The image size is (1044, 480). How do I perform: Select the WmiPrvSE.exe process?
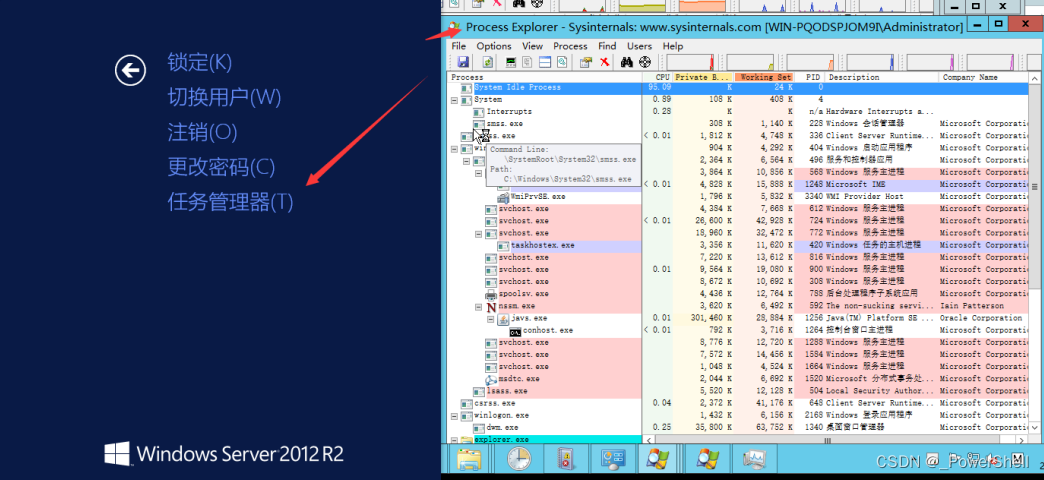pyautogui.click(x=538, y=196)
